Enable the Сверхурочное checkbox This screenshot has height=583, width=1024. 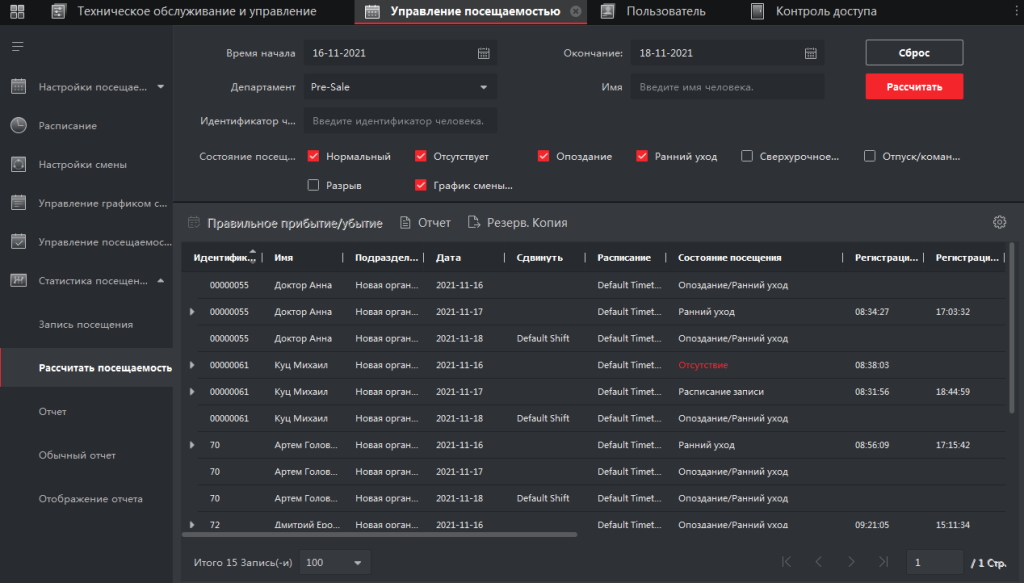(746, 156)
